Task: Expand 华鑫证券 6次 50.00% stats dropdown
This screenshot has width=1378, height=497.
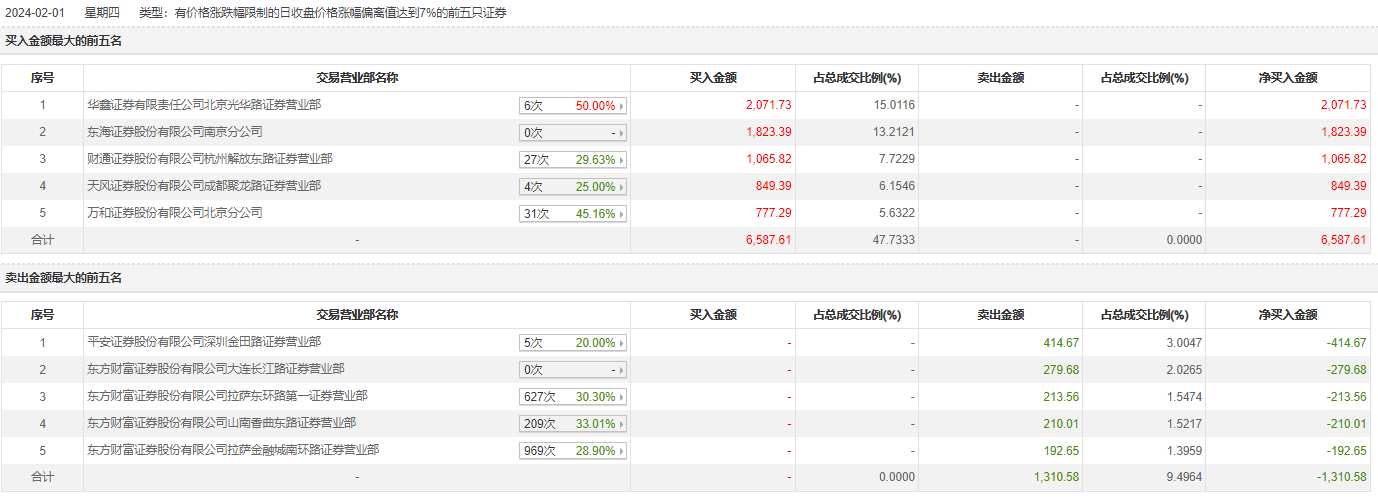Action: (x=573, y=105)
